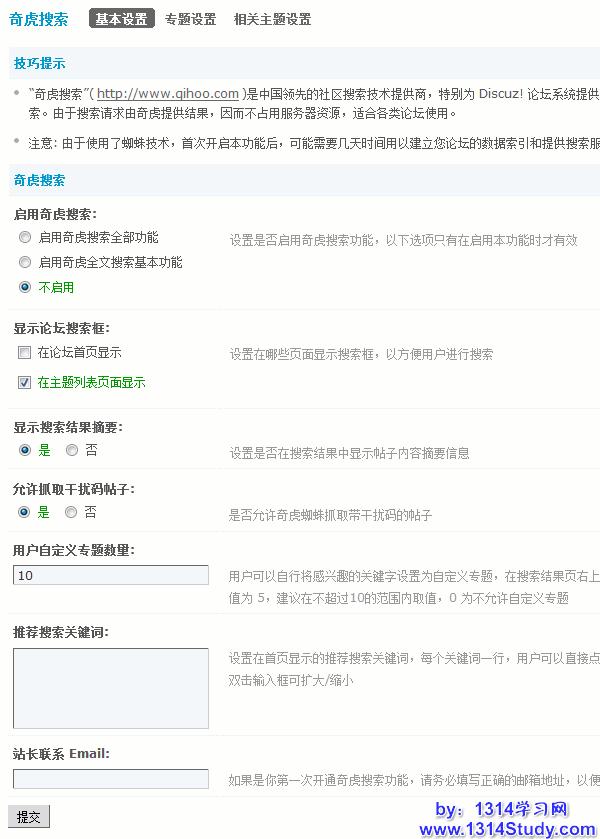Image resolution: width=600 pixels, height=839 pixels.
Task: Select 启用奇虎搜索全部功能 radio option
Action: click(25, 238)
